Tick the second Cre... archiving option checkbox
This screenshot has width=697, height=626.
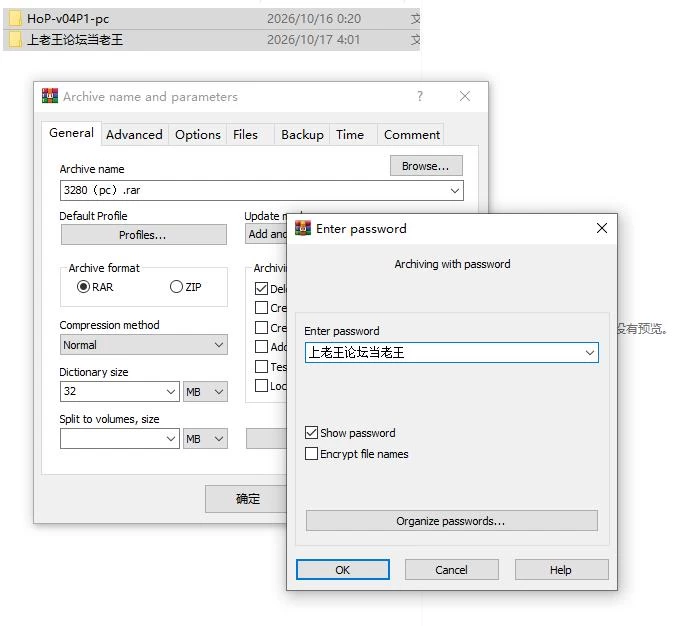[261, 328]
